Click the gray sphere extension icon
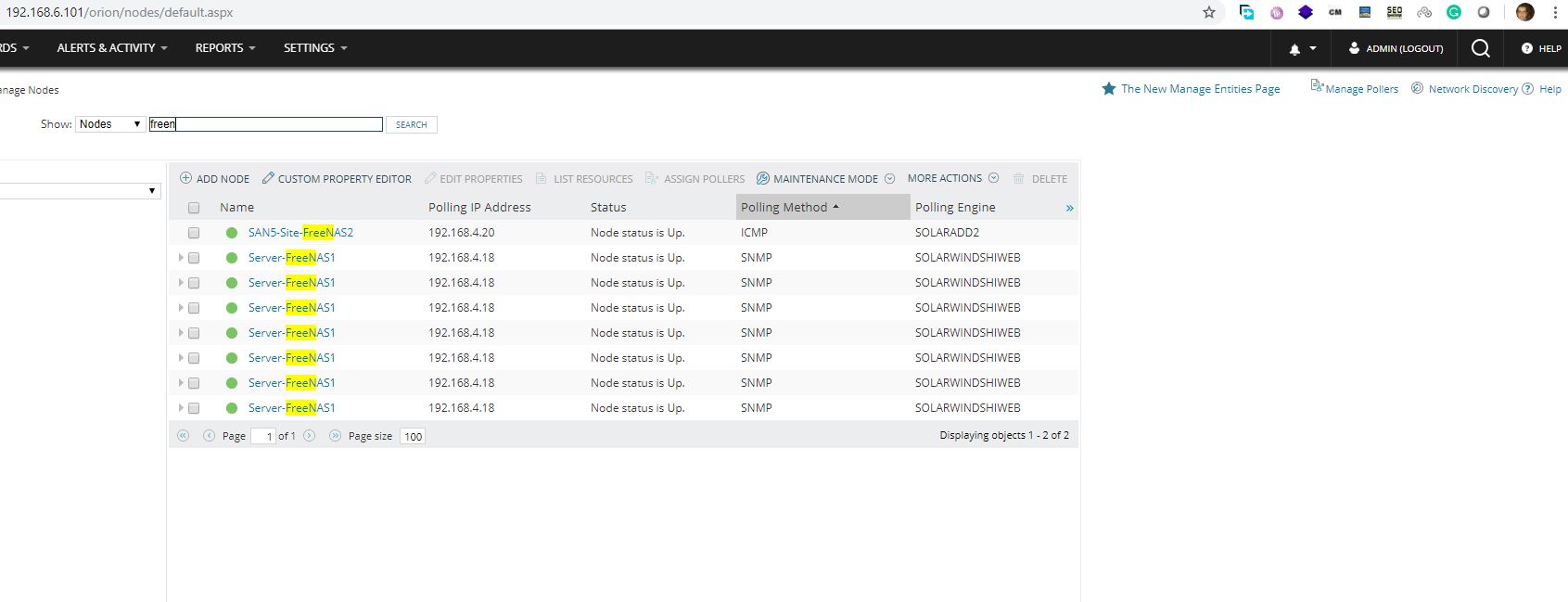 1484,12
